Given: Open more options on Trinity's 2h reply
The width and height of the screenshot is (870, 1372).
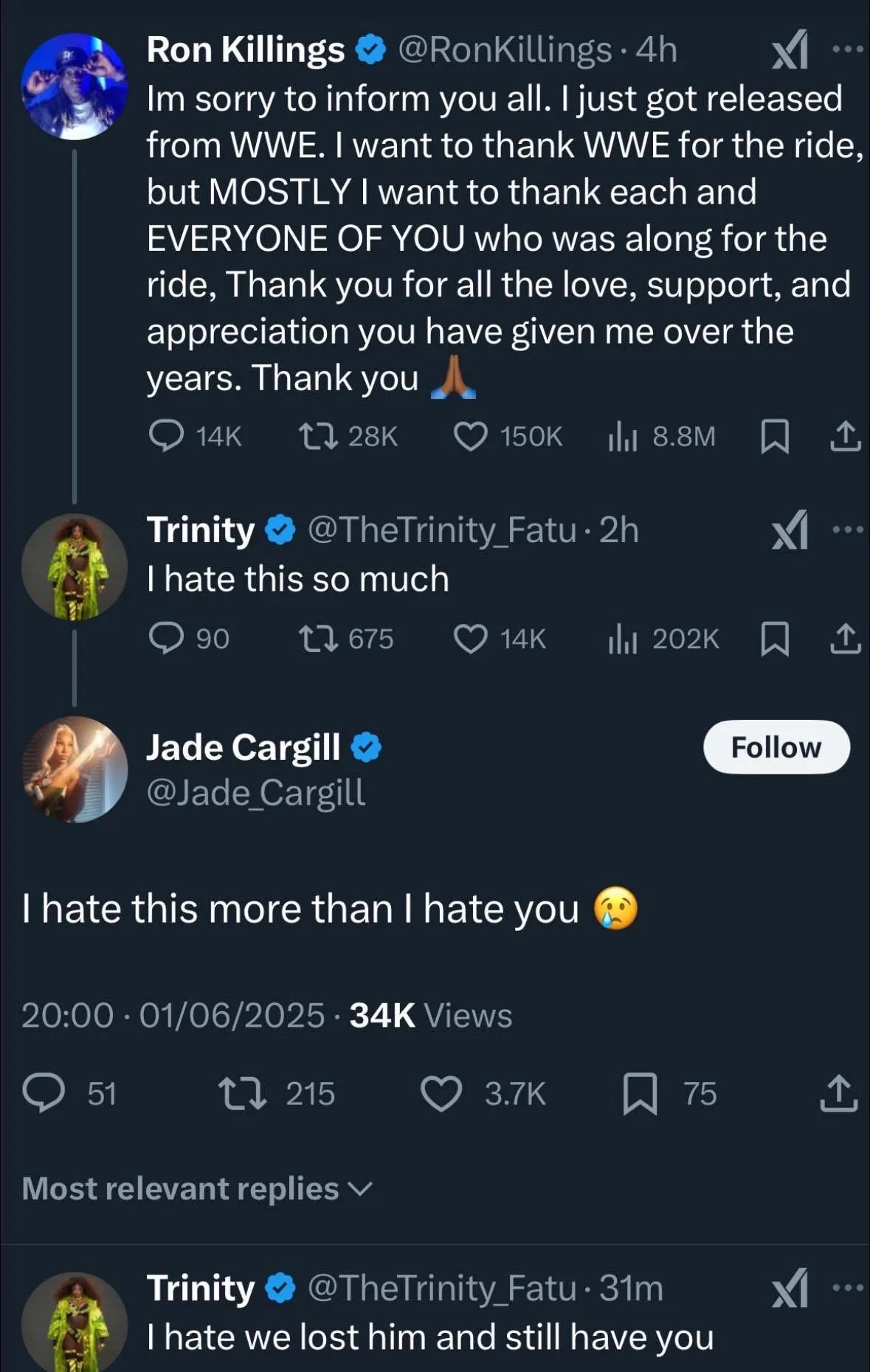Looking at the screenshot, I should (847, 530).
